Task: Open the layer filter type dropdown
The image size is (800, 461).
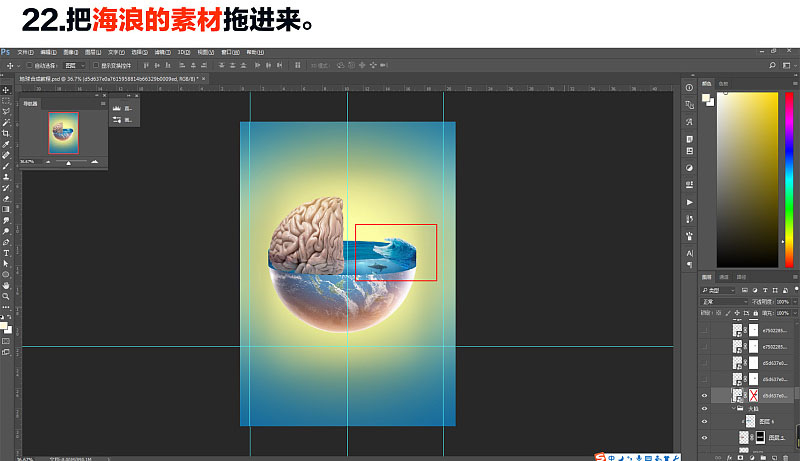Action: click(718, 290)
